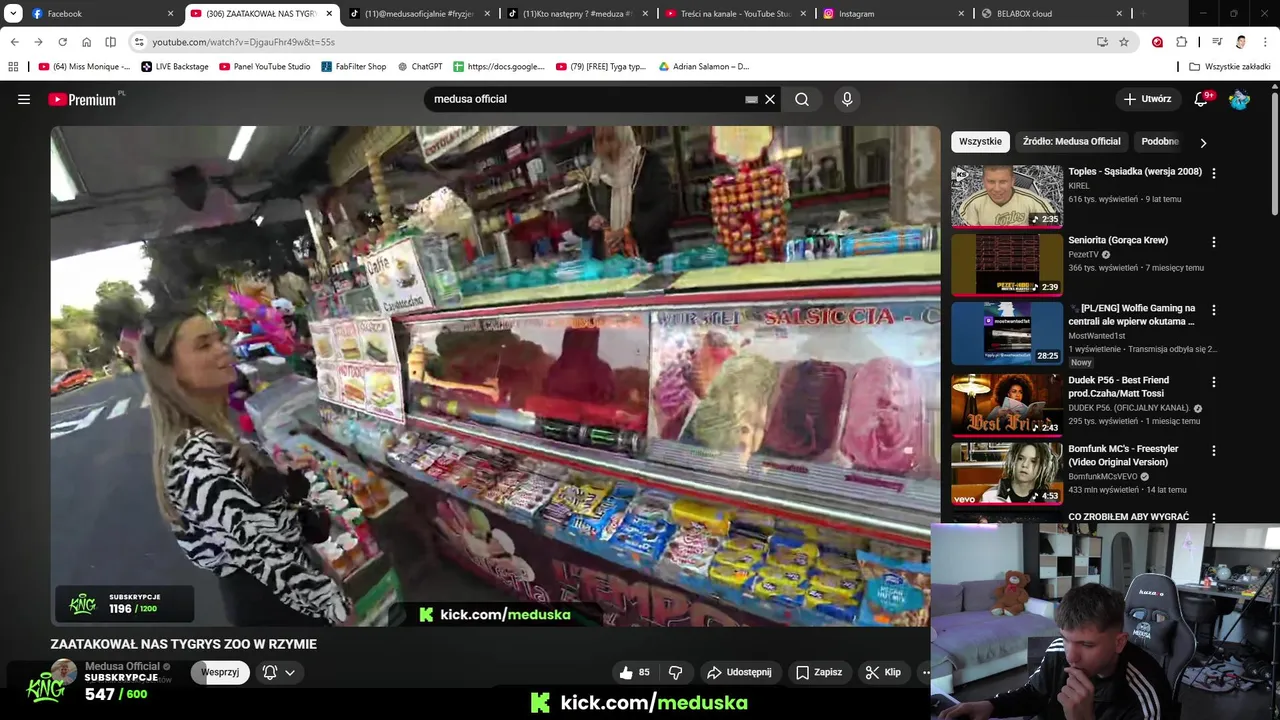Click the video player area
Image resolution: width=1280 pixels, height=720 pixels.
pyautogui.click(x=495, y=376)
